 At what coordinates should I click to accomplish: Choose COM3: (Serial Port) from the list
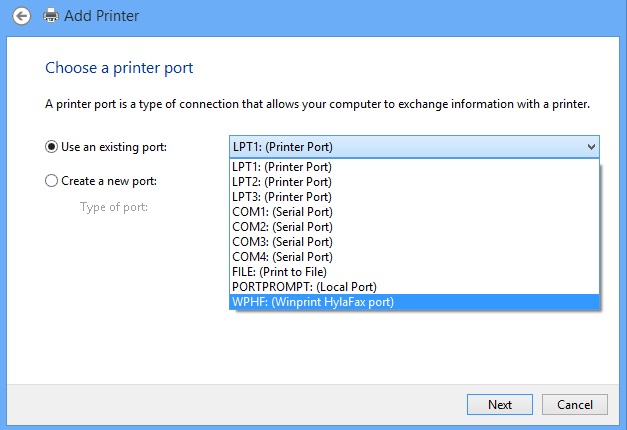pos(414,242)
